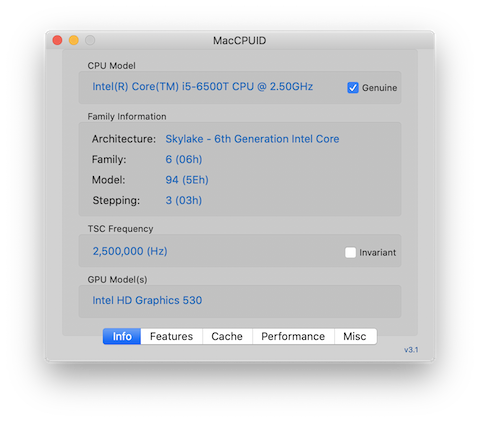Click the Skylake architecture value

[252, 139]
